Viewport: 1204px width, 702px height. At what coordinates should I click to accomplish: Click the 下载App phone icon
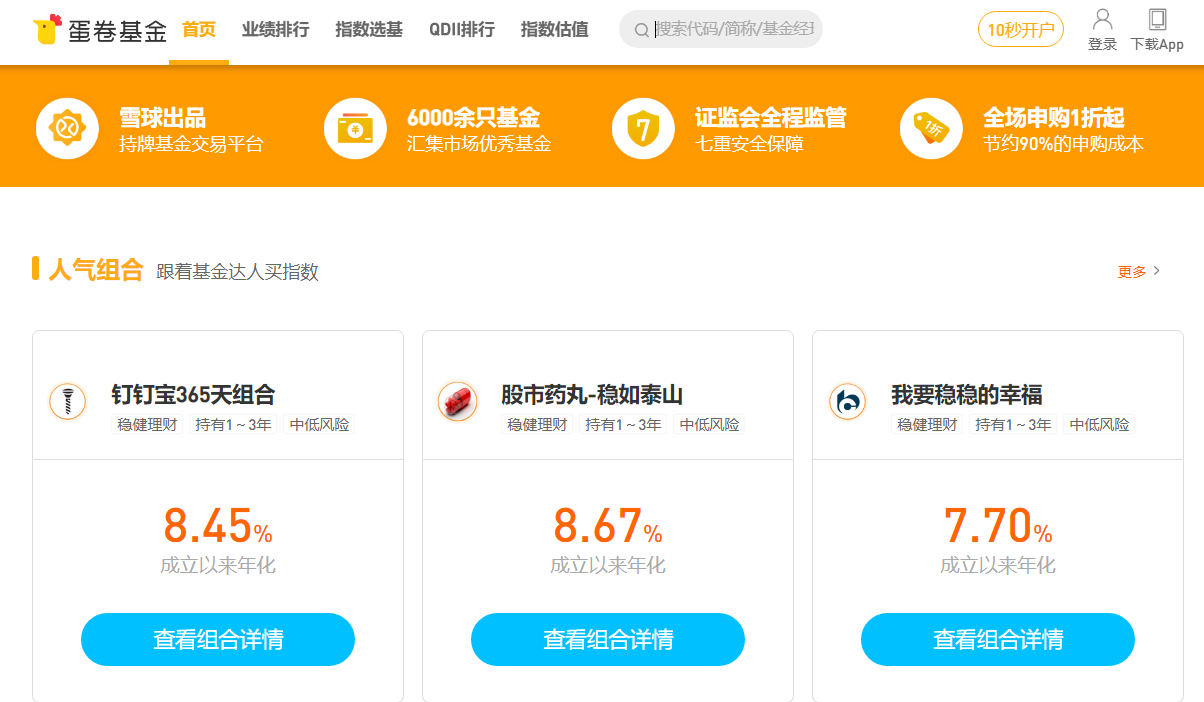point(1157,19)
